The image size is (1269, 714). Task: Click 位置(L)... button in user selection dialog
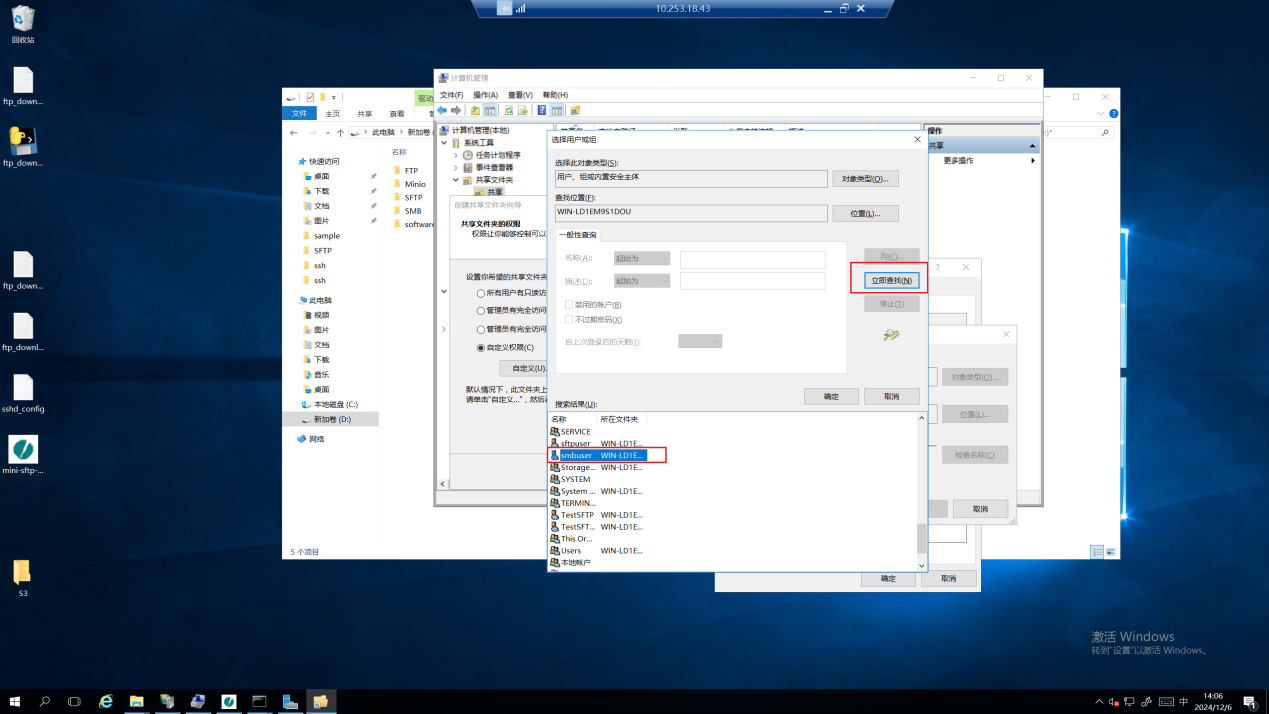pyautogui.click(x=865, y=214)
